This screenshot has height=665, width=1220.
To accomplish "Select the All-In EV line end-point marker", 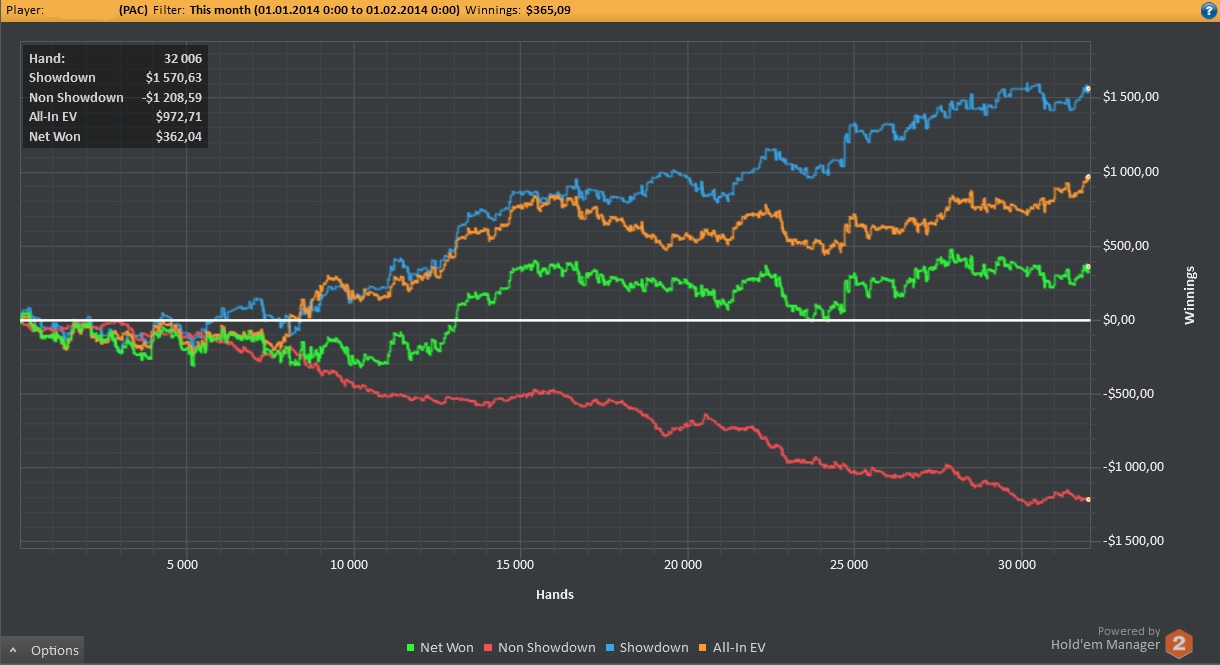I will click(x=1088, y=178).
